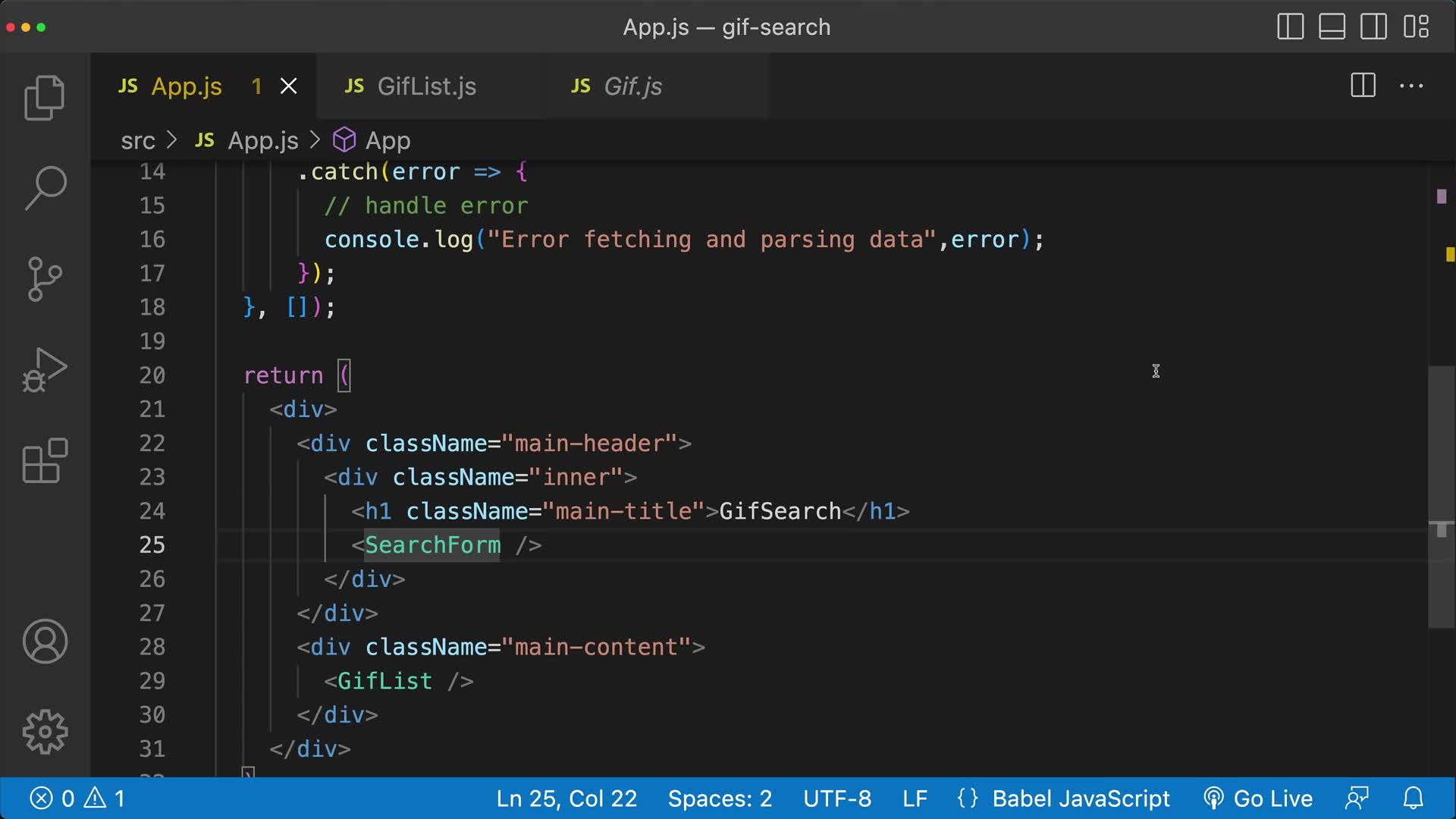Screen dimensions: 1456x819
Task: Change indentation via Spaces: 2 status item
Action: coord(718,798)
